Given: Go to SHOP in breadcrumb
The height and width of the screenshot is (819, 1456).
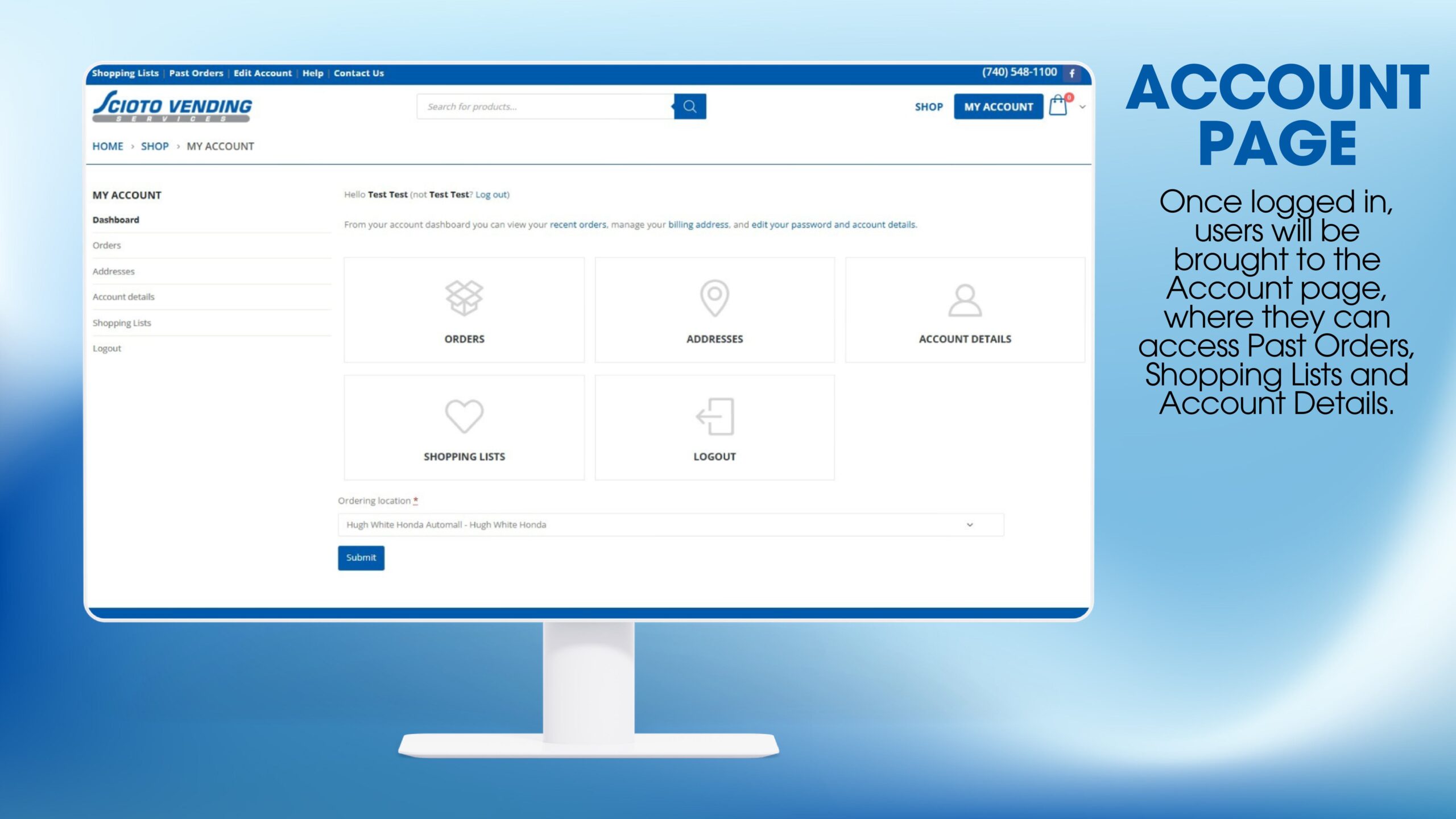Looking at the screenshot, I should (x=155, y=146).
